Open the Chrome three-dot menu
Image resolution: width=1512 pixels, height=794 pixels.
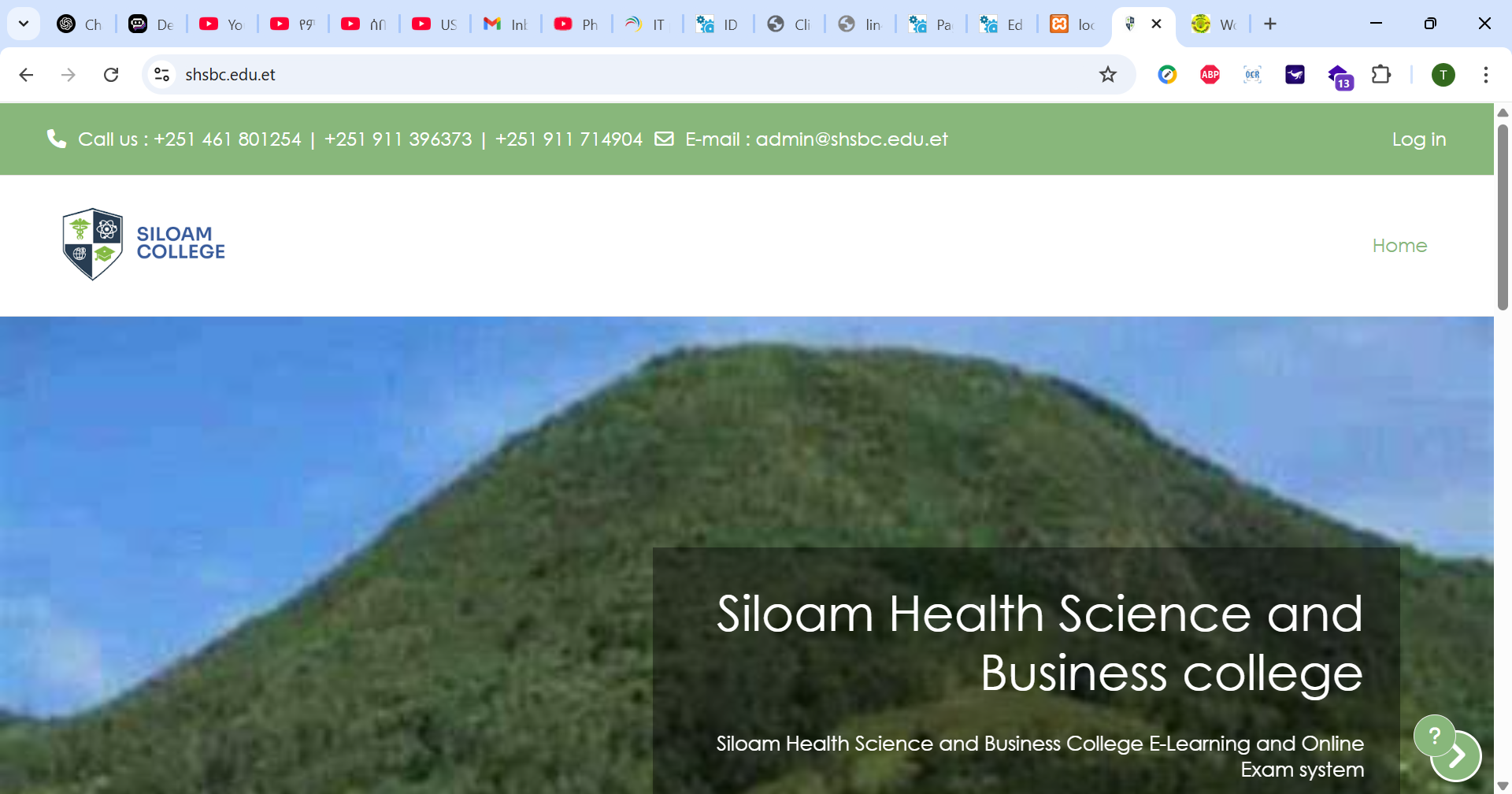click(x=1485, y=74)
